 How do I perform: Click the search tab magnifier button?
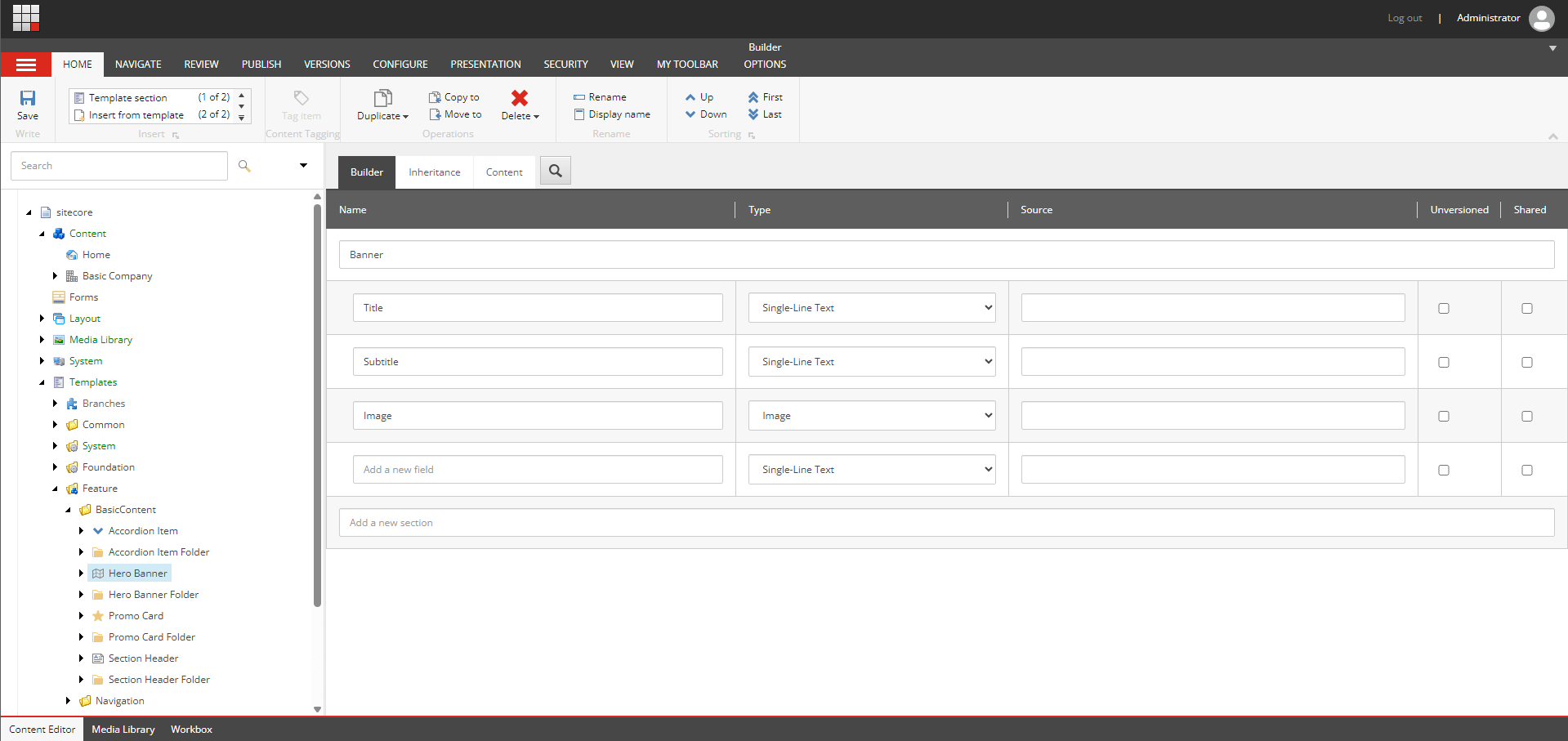pos(556,171)
